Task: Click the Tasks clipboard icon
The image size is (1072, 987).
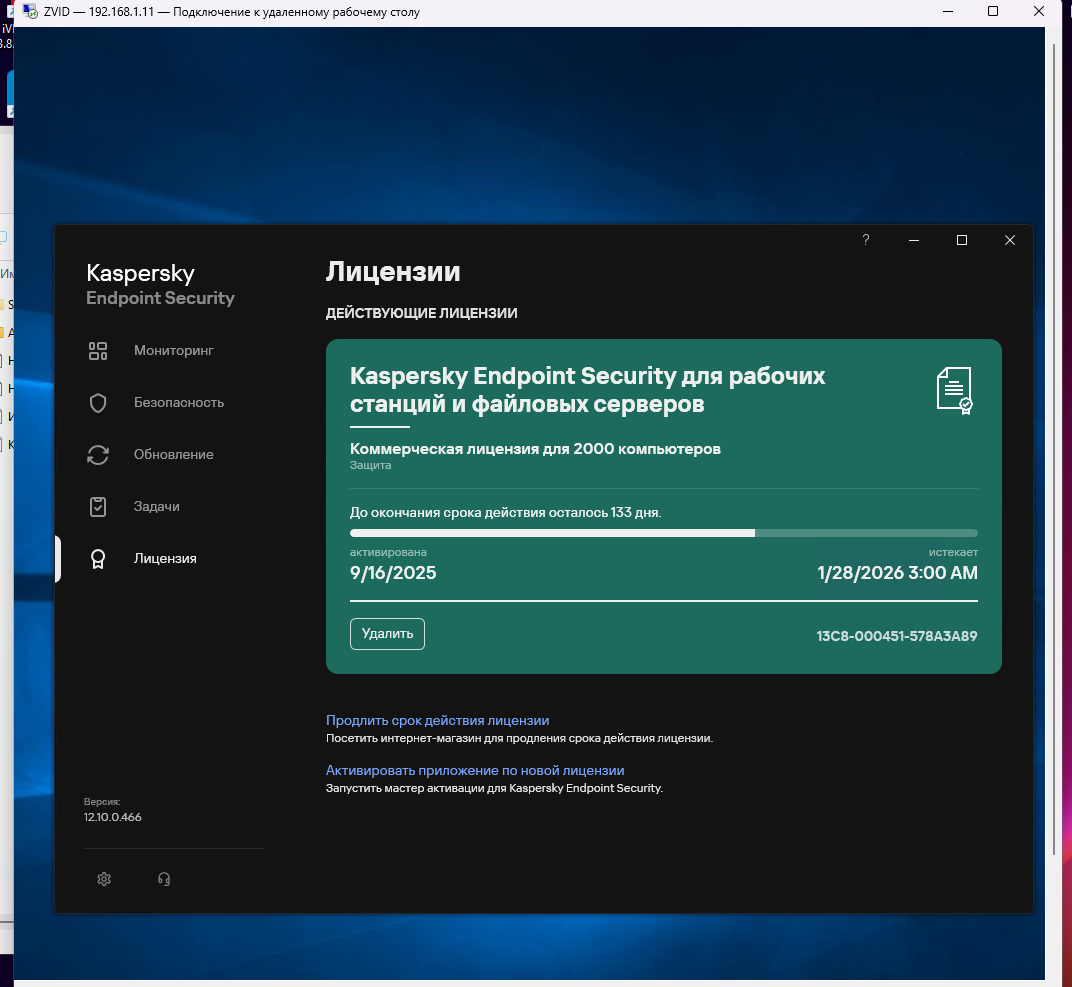Action: pos(98,507)
